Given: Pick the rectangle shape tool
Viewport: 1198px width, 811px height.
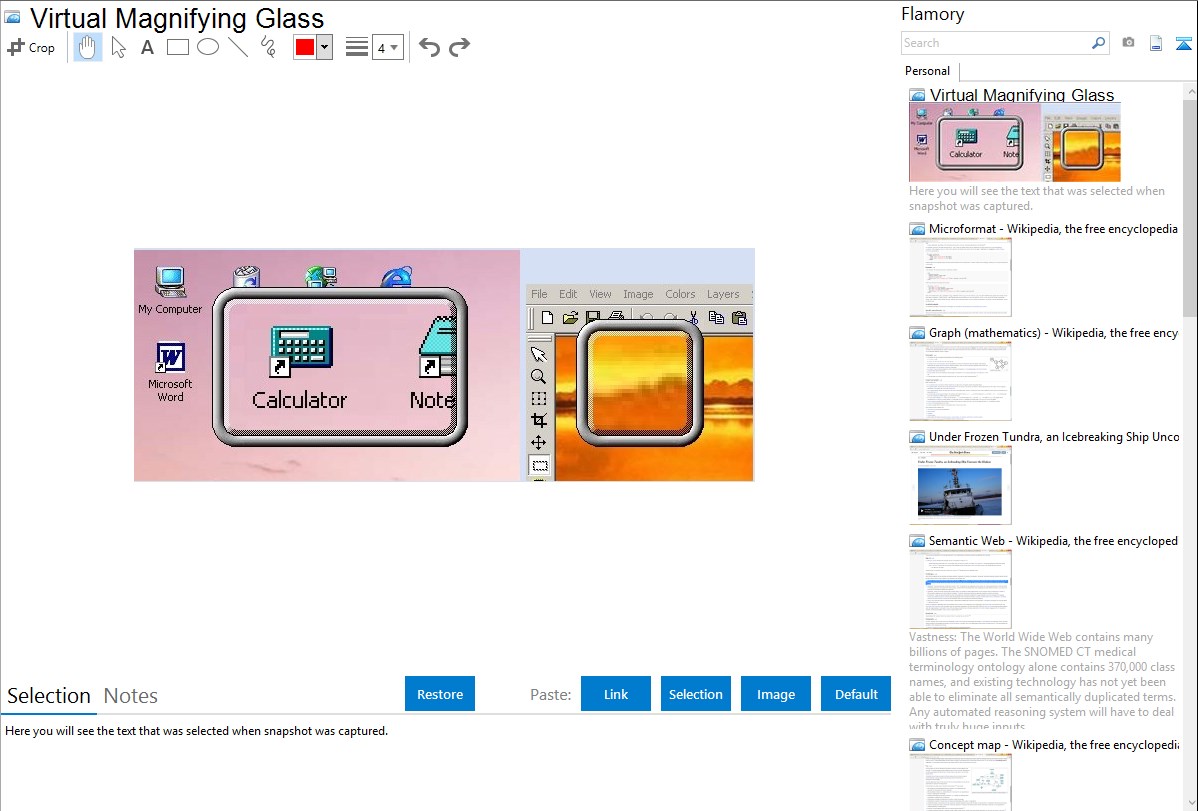Looking at the screenshot, I should click(177, 47).
